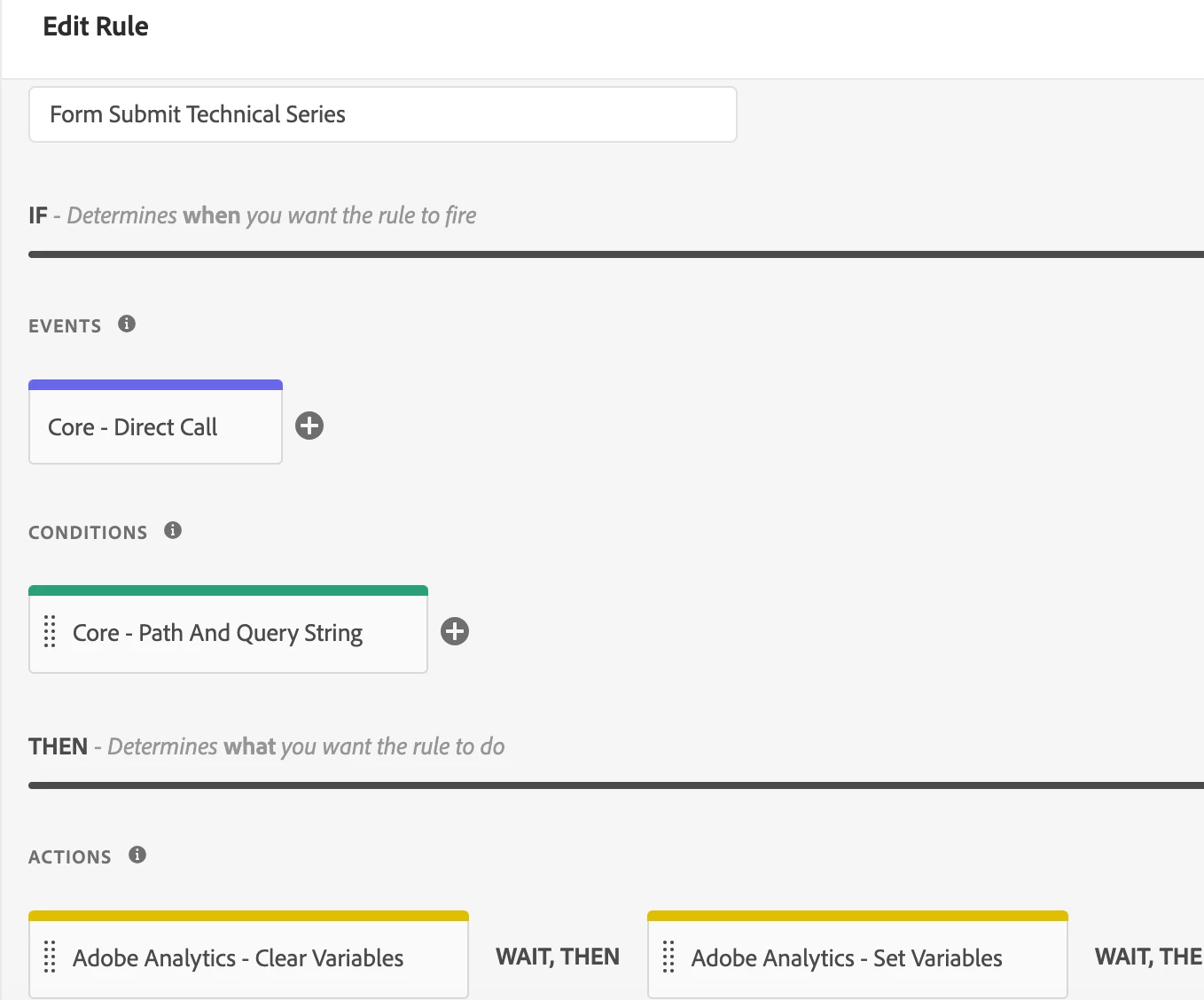Screen dimensions: 1204x1000
Task: Click the info icon next to CONDITIONS
Action: [x=173, y=530]
